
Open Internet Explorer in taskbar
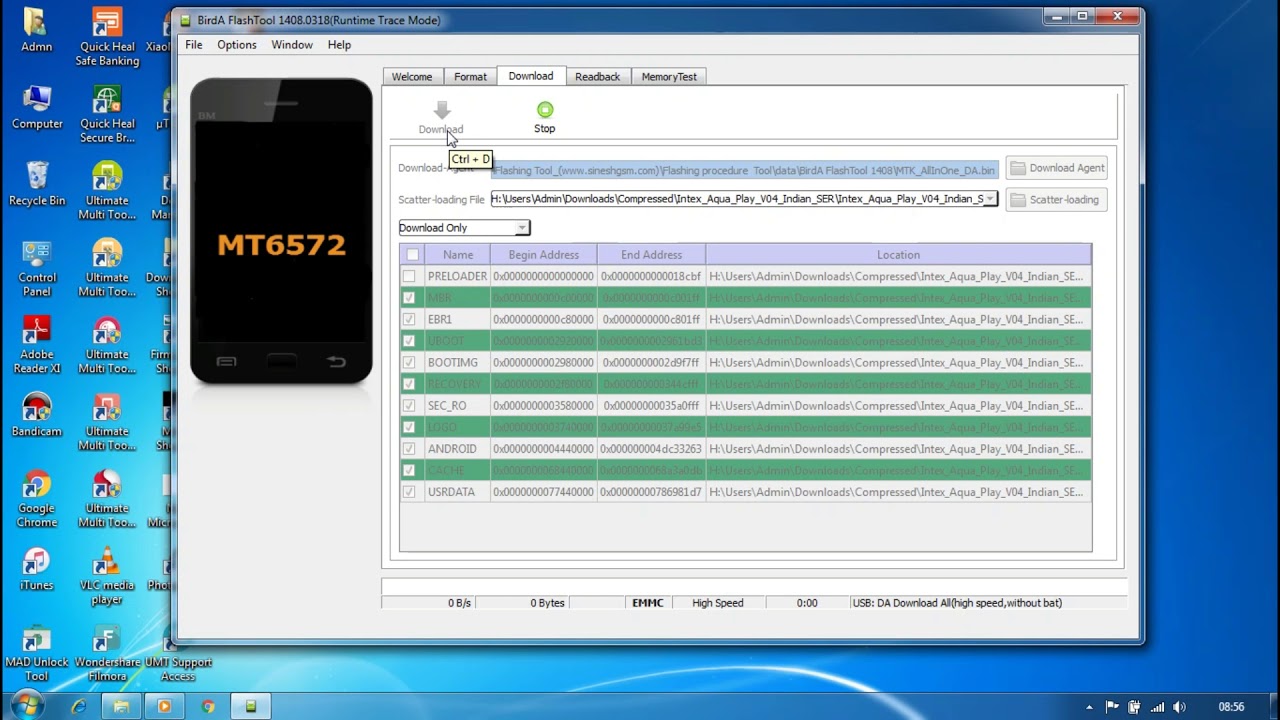[79, 706]
